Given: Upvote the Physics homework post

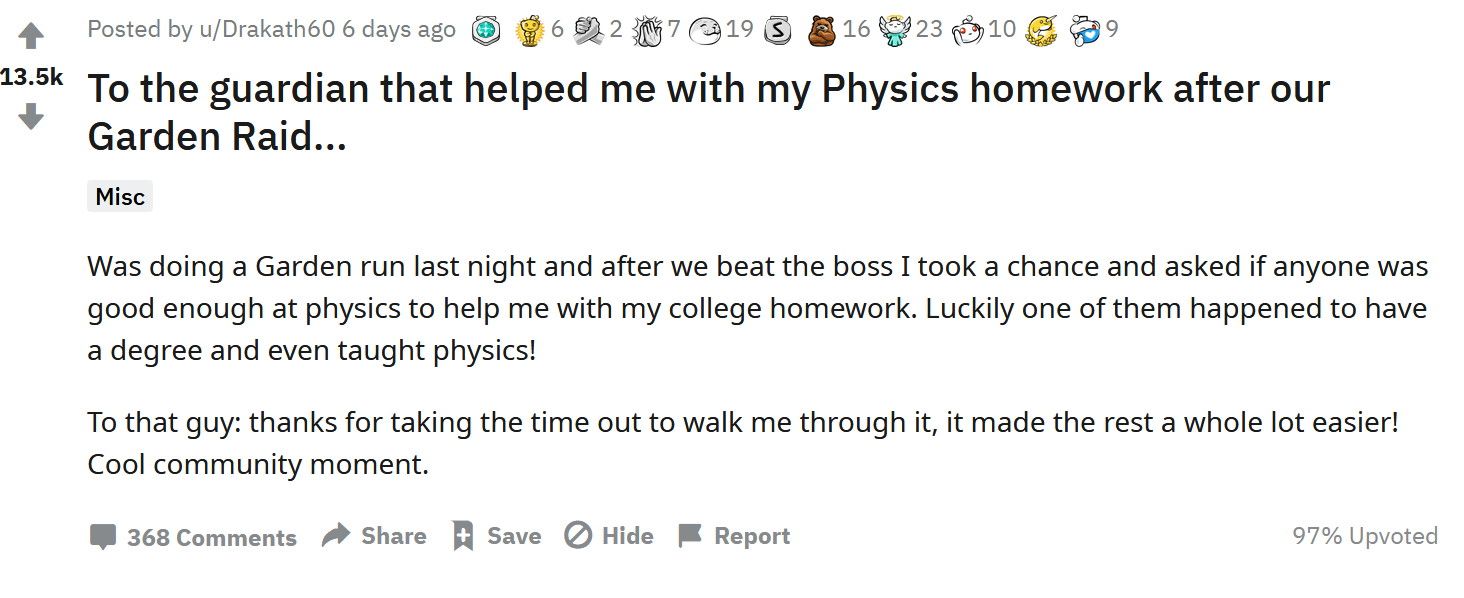Looking at the screenshot, I should coord(31,36).
